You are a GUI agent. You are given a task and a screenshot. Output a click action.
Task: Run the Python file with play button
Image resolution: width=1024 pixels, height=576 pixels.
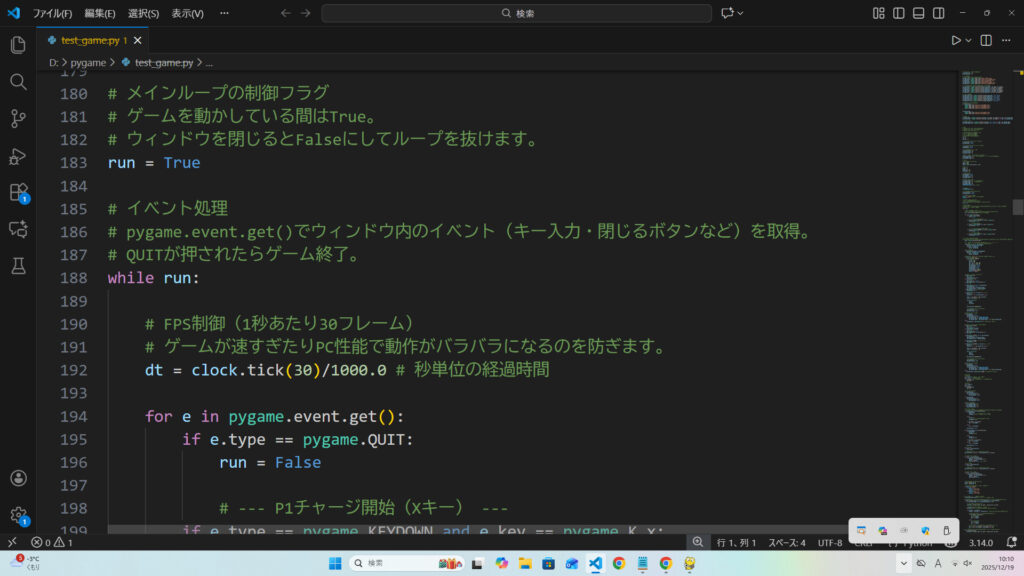955,40
